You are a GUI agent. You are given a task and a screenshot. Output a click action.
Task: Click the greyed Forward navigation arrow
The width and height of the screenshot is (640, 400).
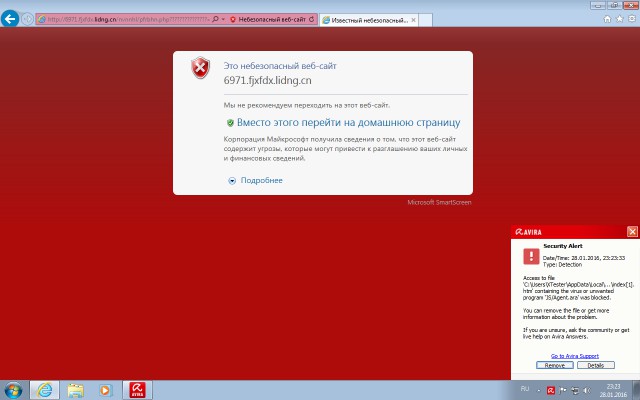[x=27, y=19]
